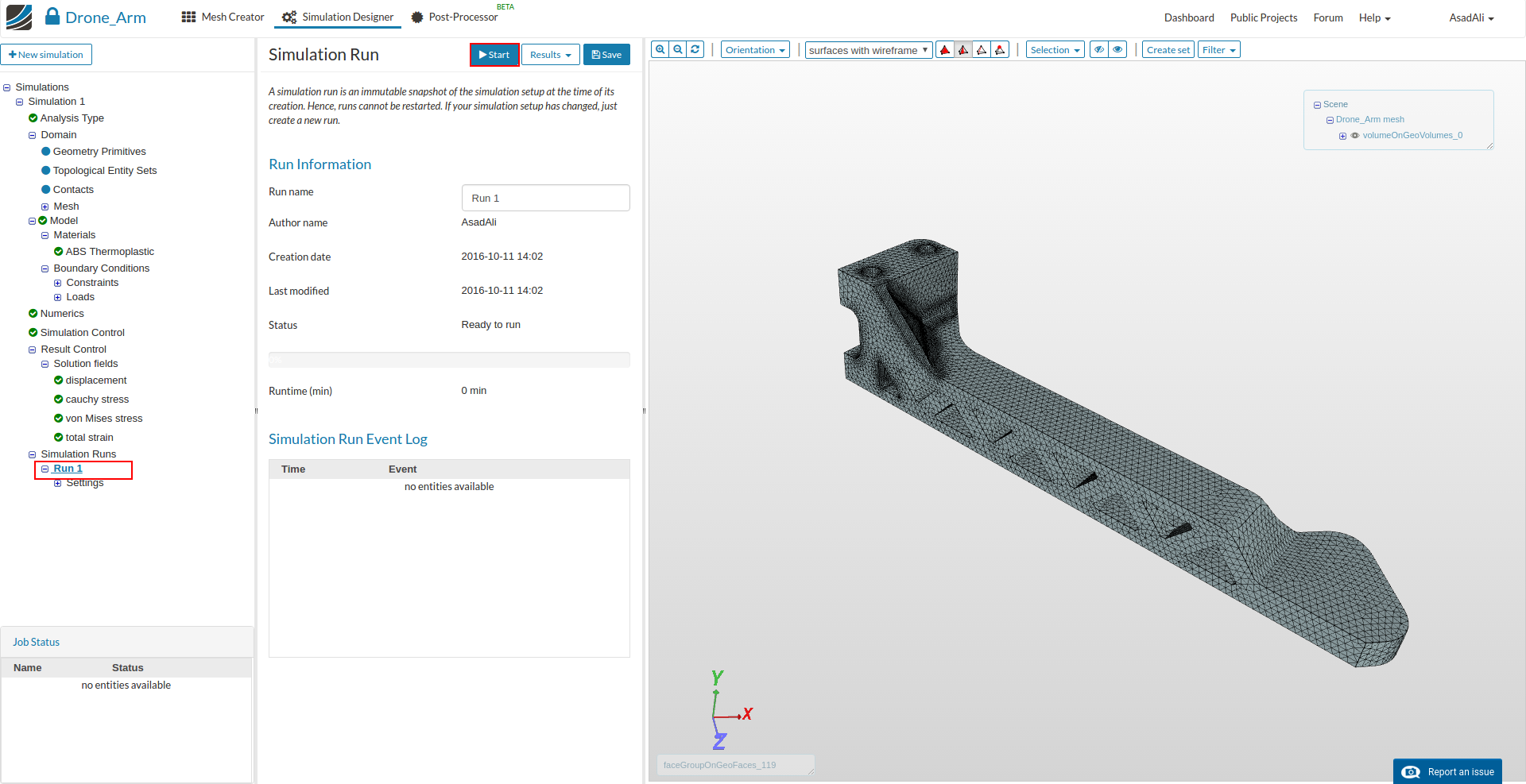The width and height of the screenshot is (1526, 784).
Task: Click the show all eye icon
Action: tap(1117, 49)
